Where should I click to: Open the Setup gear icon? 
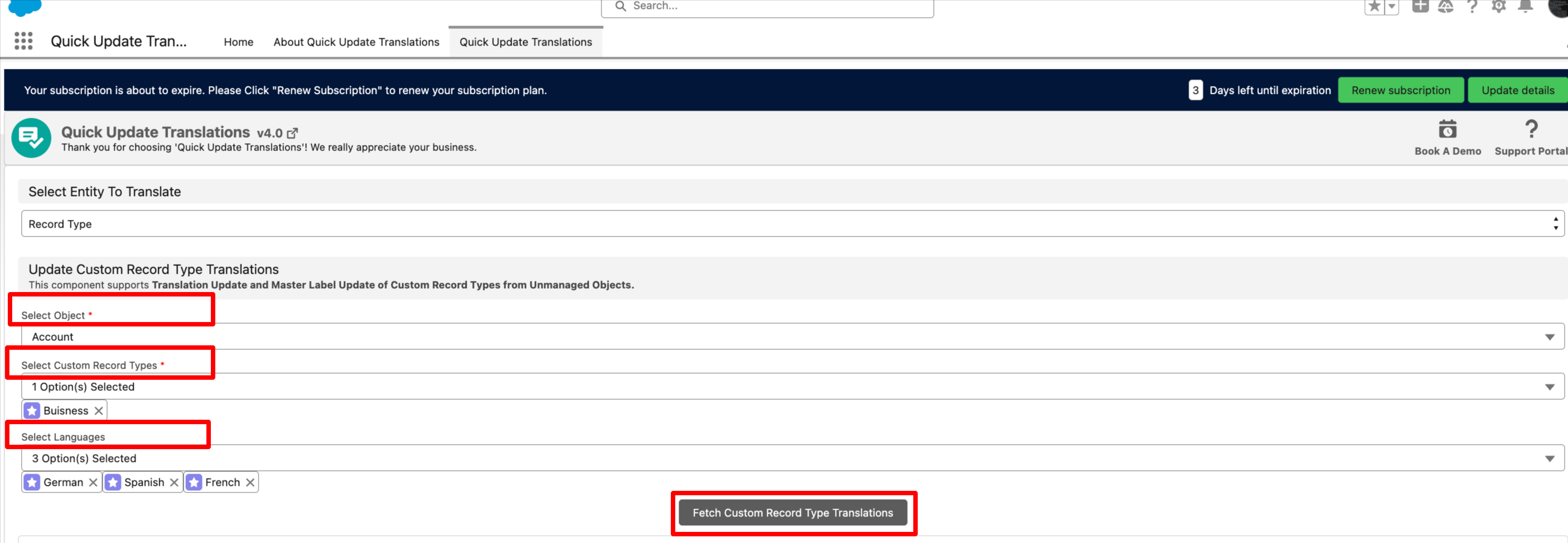[x=1499, y=6]
